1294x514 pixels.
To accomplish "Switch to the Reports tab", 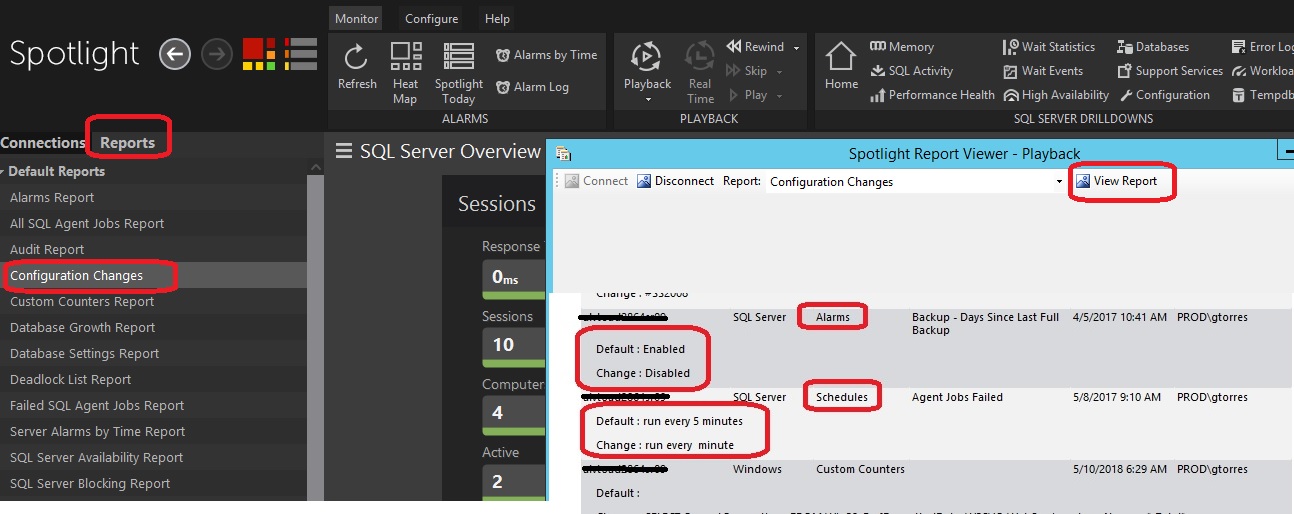I will tap(128, 143).
